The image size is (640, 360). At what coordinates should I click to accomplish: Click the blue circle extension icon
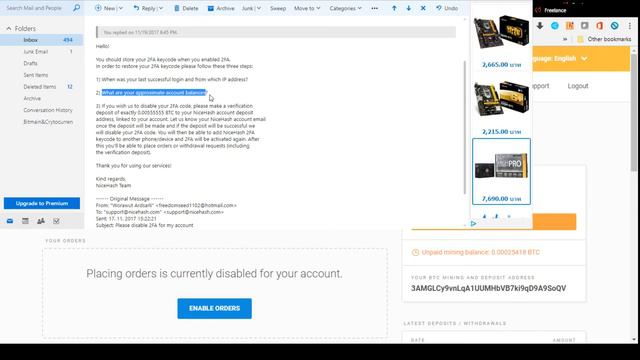coord(555,26)
